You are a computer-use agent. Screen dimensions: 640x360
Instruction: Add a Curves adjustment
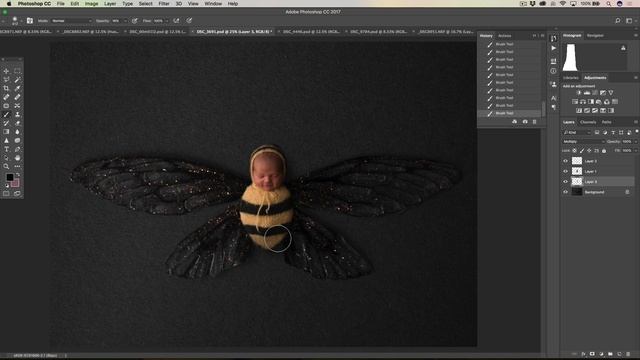click(x=595, y=93)
